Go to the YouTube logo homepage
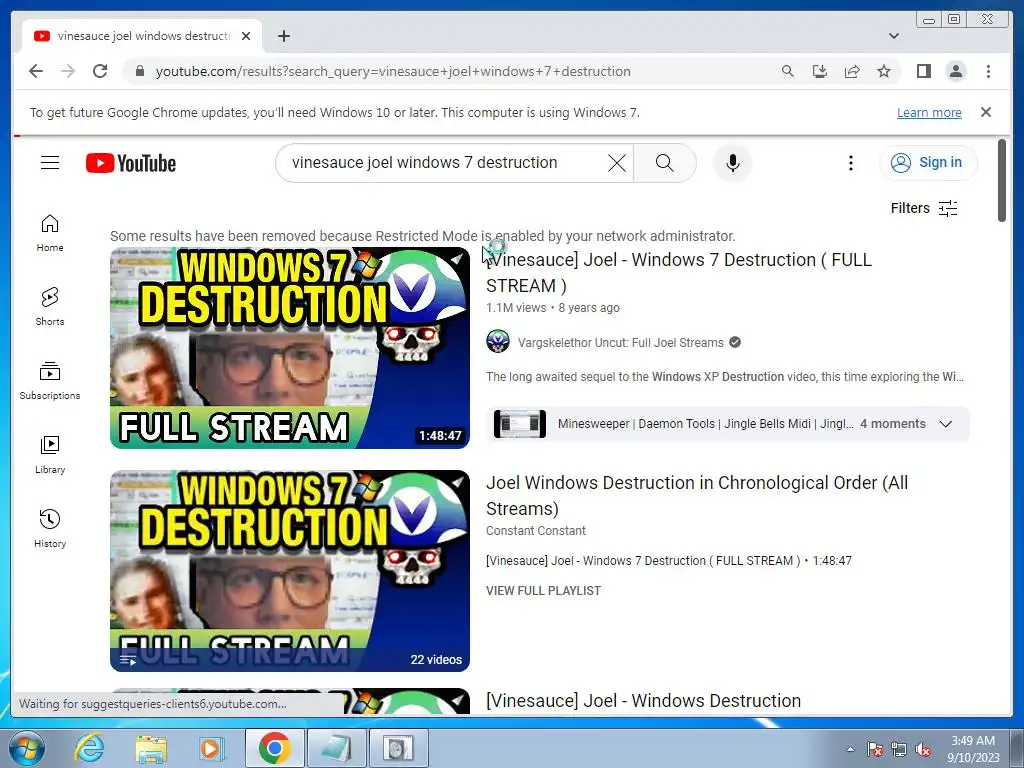1024x768 pixels. pos(131,163)
